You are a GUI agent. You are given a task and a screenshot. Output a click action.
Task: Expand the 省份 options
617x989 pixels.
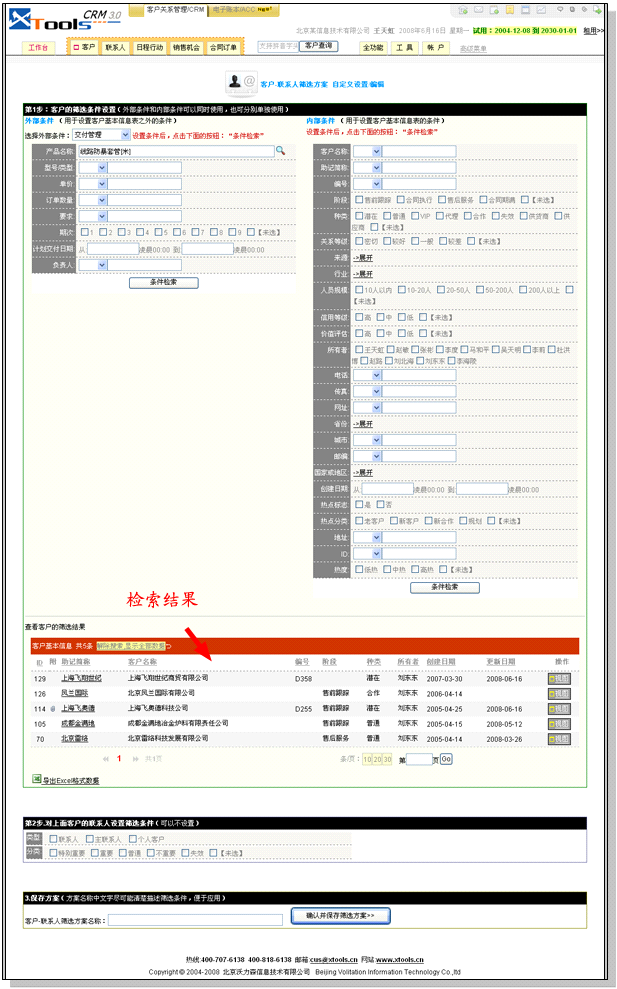point(362,423)
